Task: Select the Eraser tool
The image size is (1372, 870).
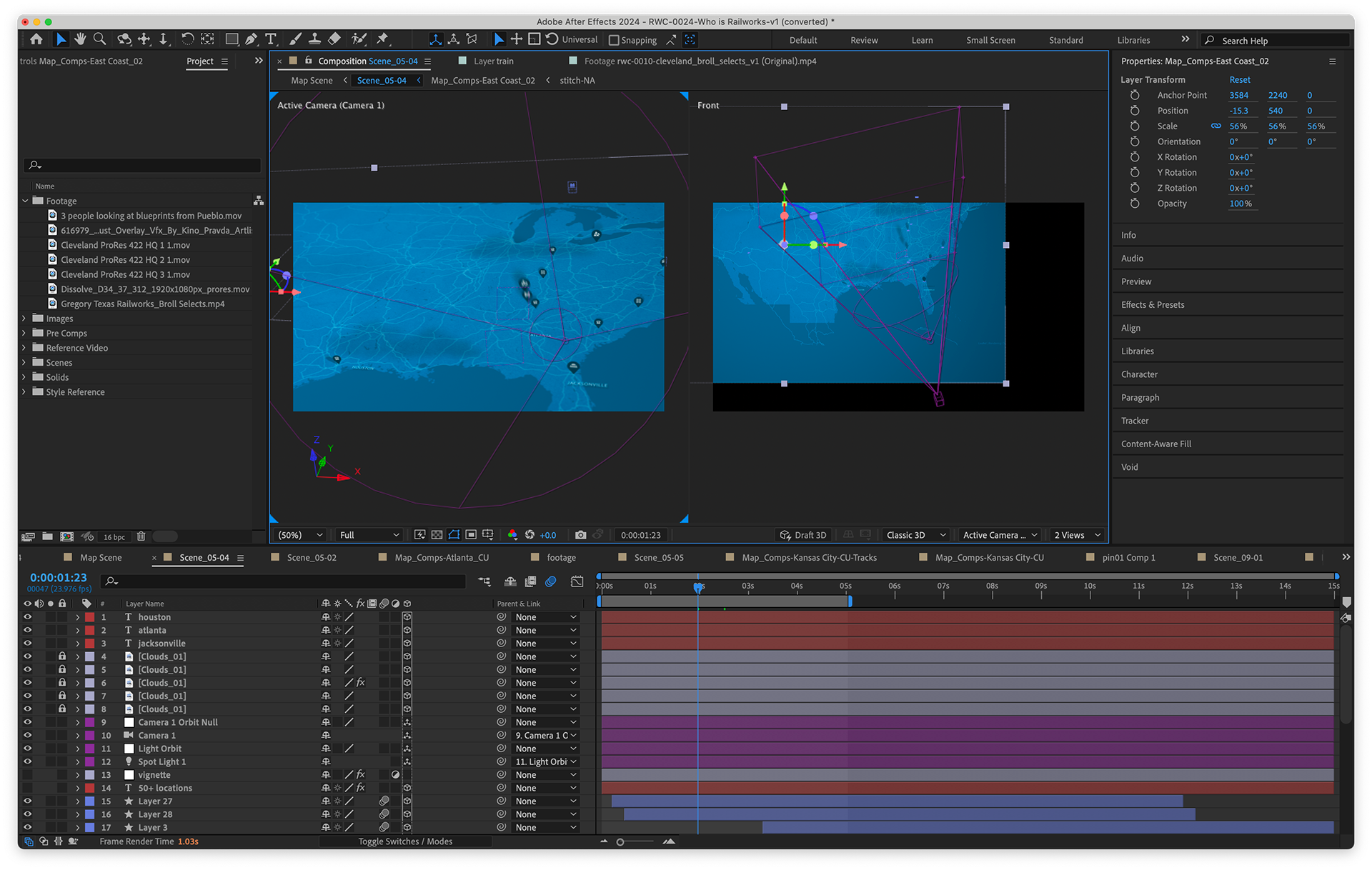Action: coord(334,39)
